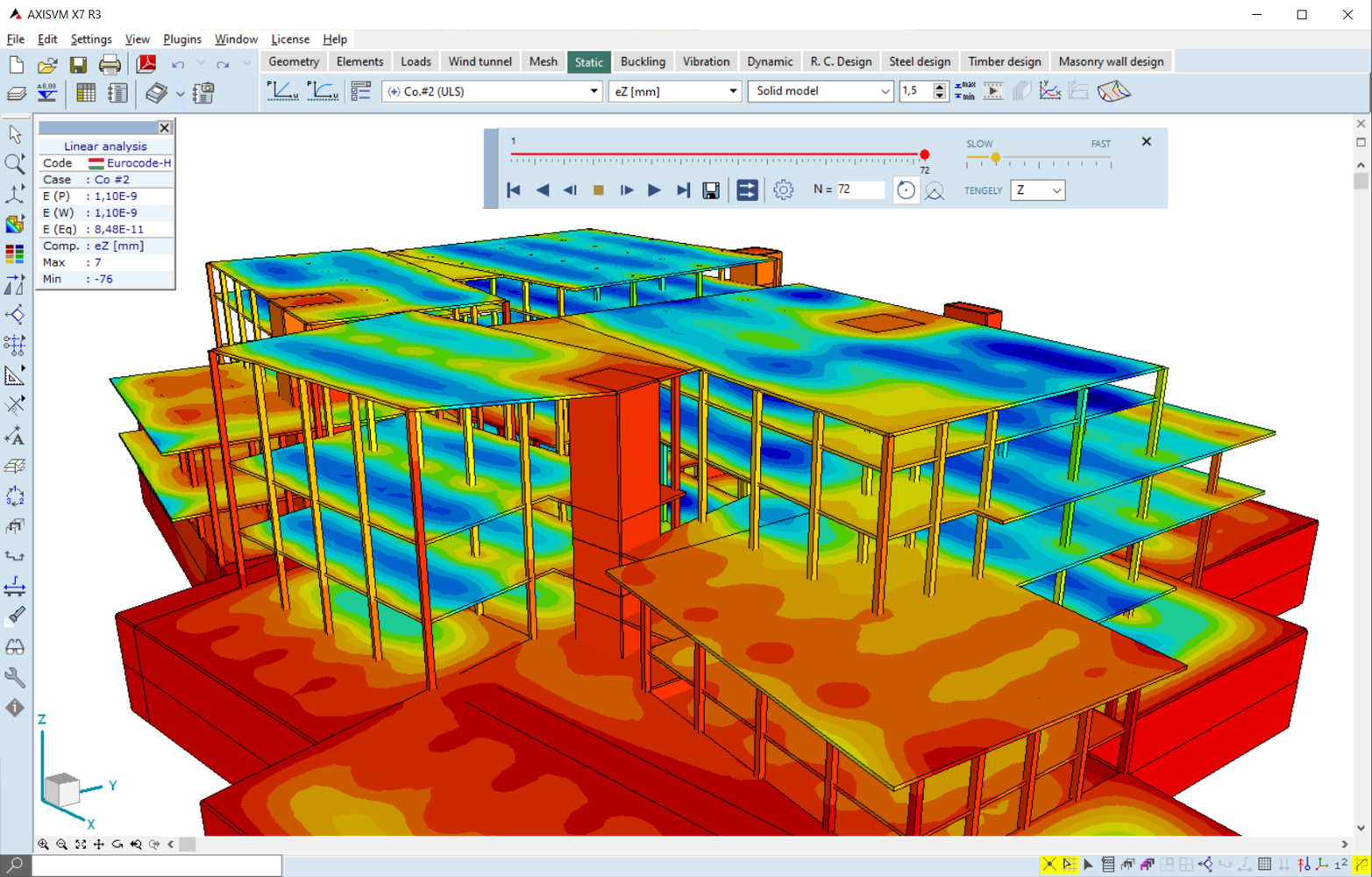Click animation settings gear icon
The image size is (1372, 877).
click(783, 189)
